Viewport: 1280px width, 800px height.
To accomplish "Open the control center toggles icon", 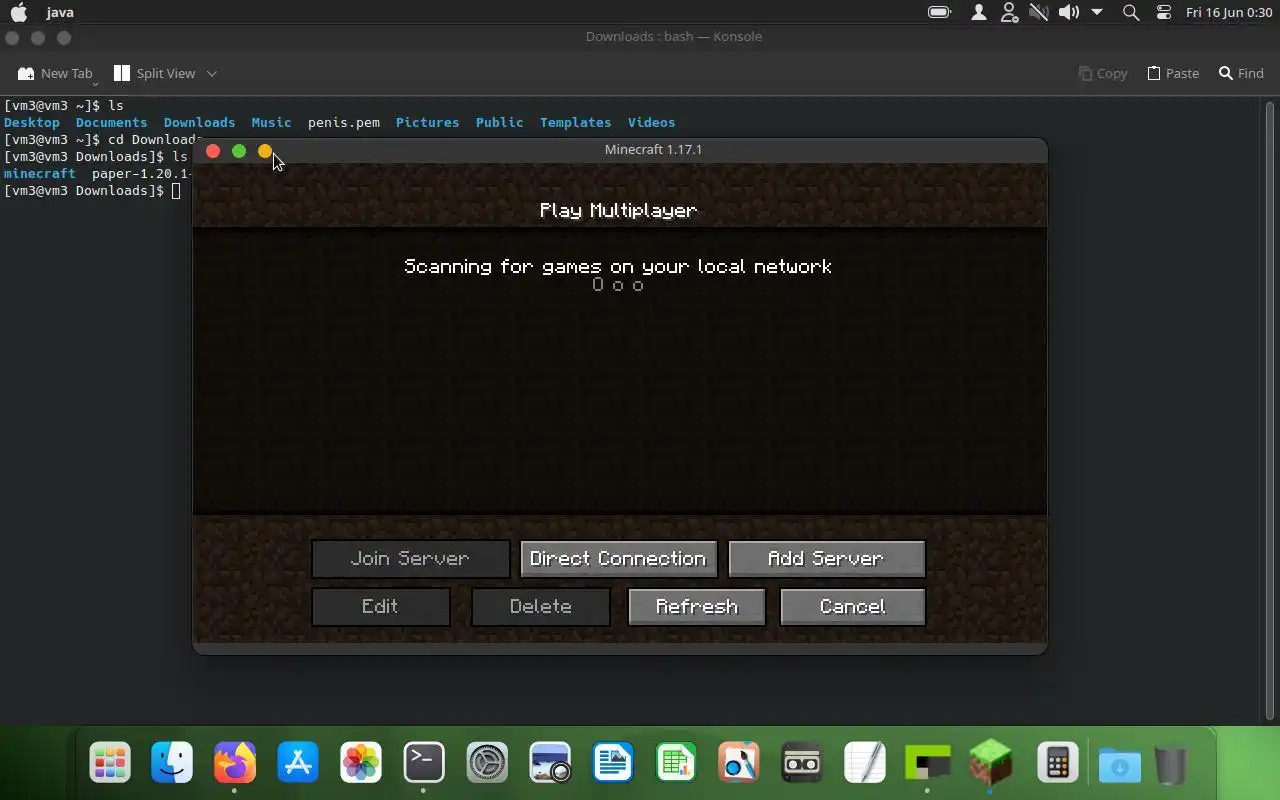I will point(1163,12).
